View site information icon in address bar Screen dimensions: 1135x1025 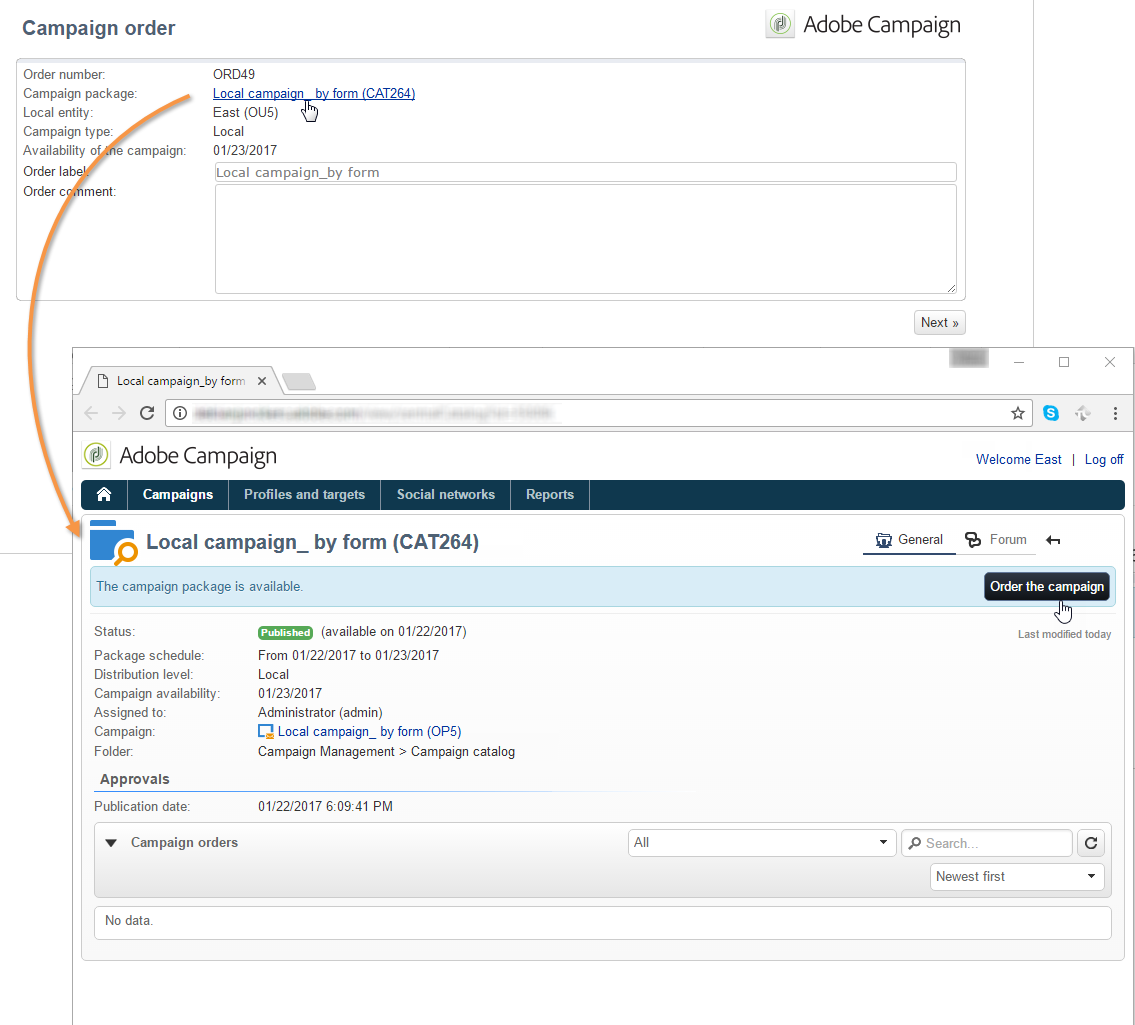(x=180, y=413)
